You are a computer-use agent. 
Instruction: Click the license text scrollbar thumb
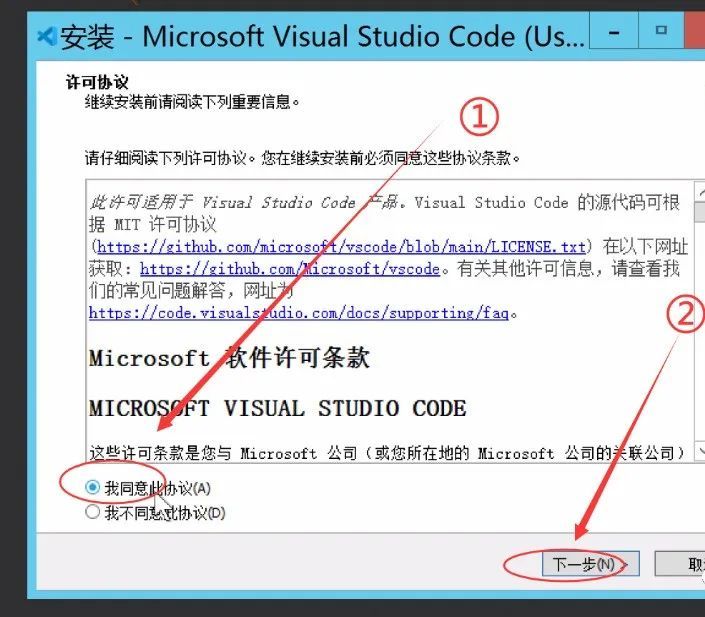pos(701,212)
